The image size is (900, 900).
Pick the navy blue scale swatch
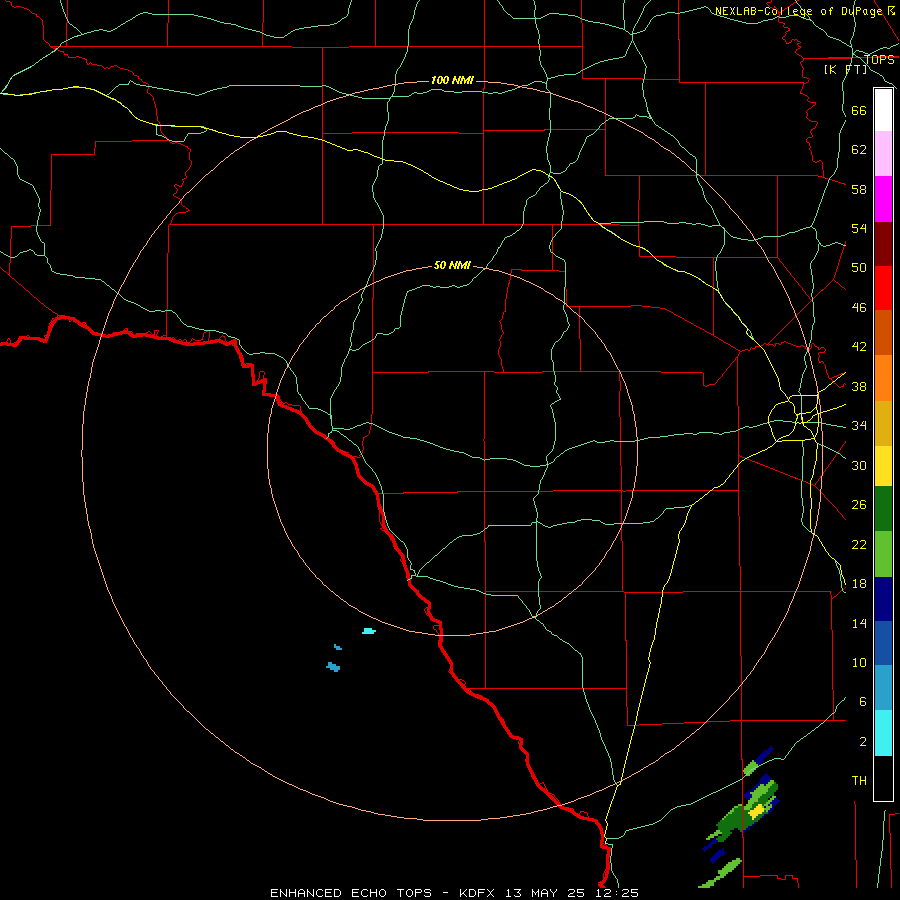tap(883, 599)
